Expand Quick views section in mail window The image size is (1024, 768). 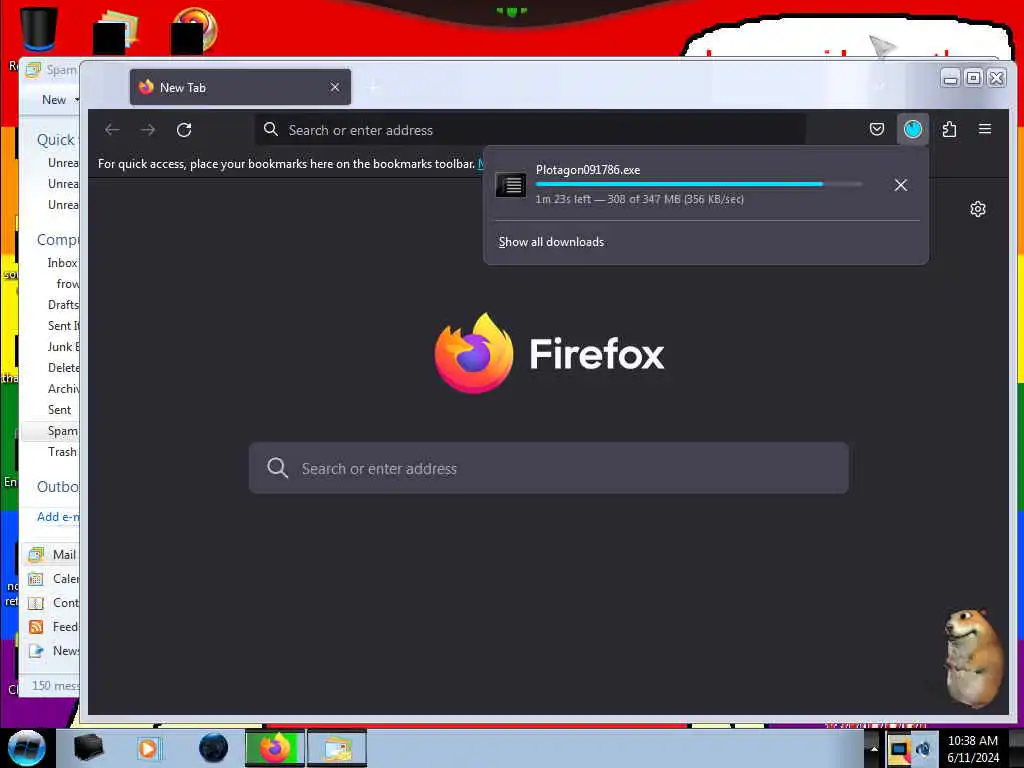[x=57, y=140]
